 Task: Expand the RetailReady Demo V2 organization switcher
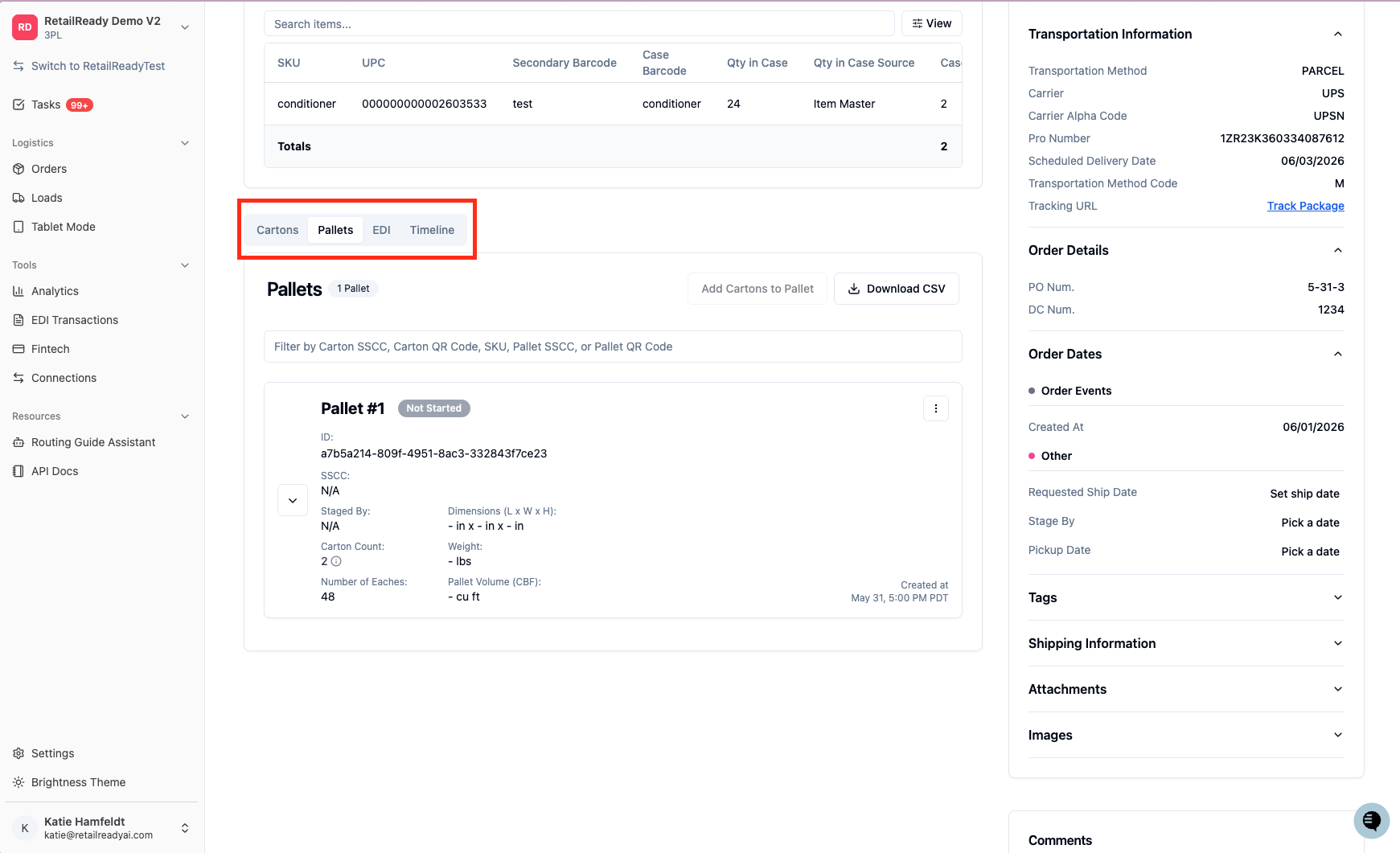point(185,27)
